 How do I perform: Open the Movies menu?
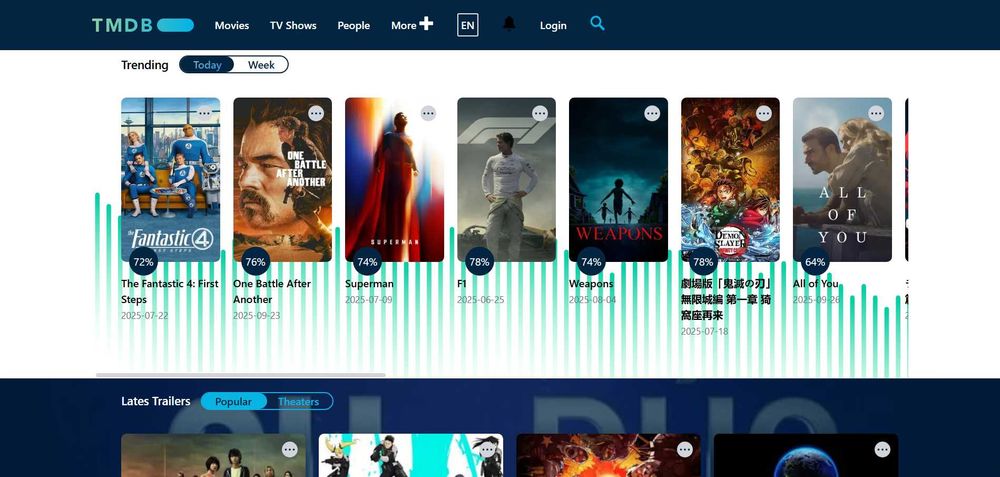[x=232, y=26]
